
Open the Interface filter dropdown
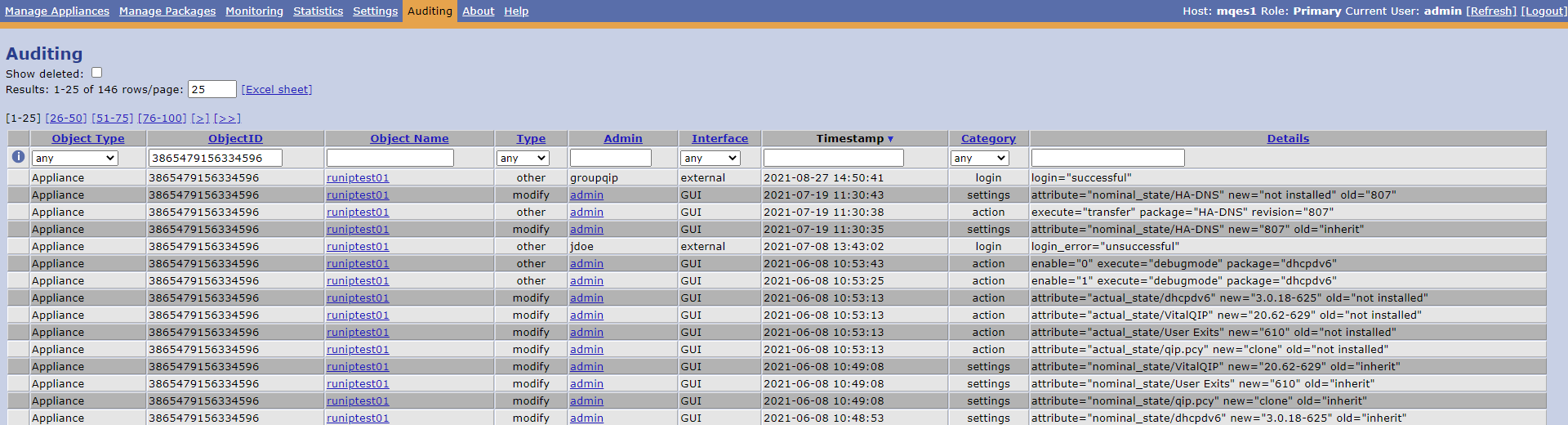point(710,158)
